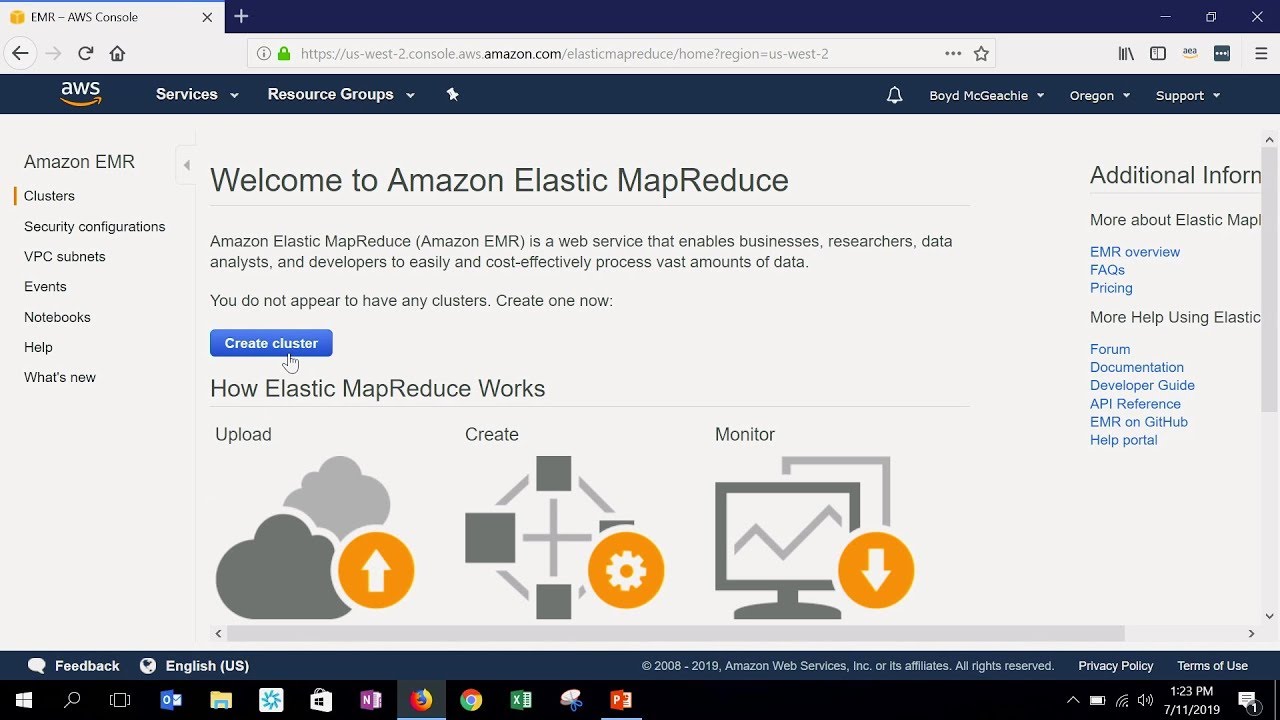Reload the page with the refresh icon
The height and width of the screenshot is (720, 1280).
click(x=86, y=53)
